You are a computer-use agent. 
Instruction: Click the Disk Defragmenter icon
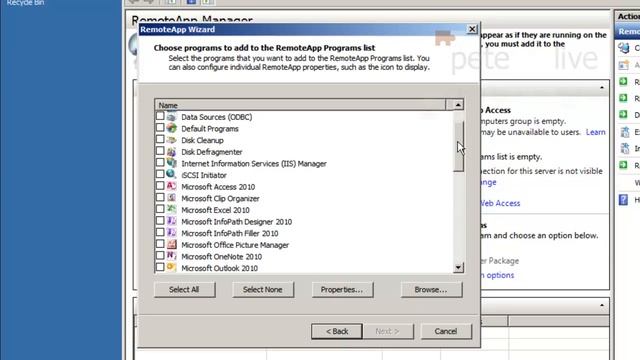click(171, 151)
